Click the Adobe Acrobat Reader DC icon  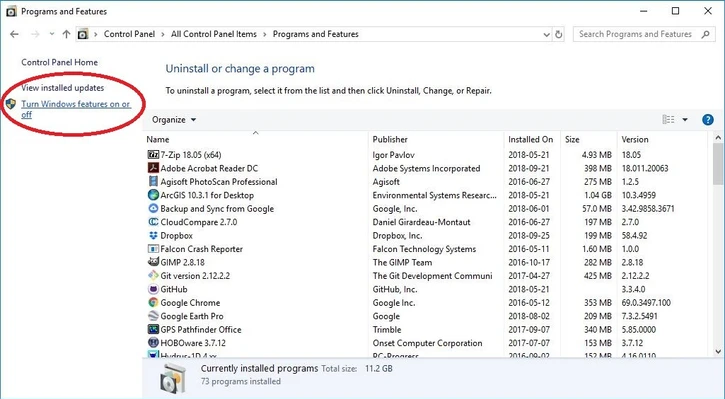(153, 168)
